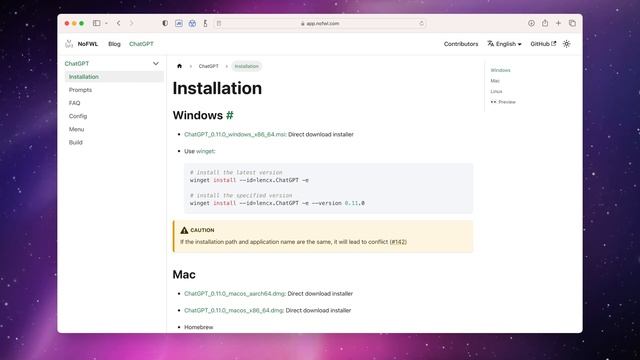Click the home breadcrumb icon
This screenshot has width=640, height=360.
pos(179,66)
